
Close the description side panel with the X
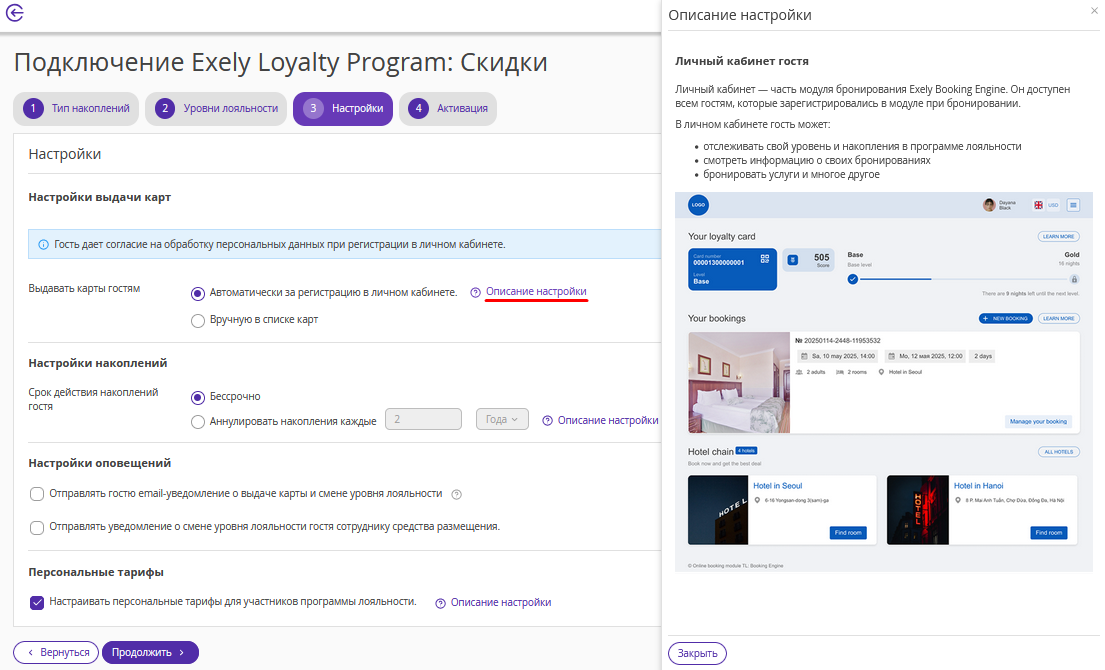pos(1094,9)
